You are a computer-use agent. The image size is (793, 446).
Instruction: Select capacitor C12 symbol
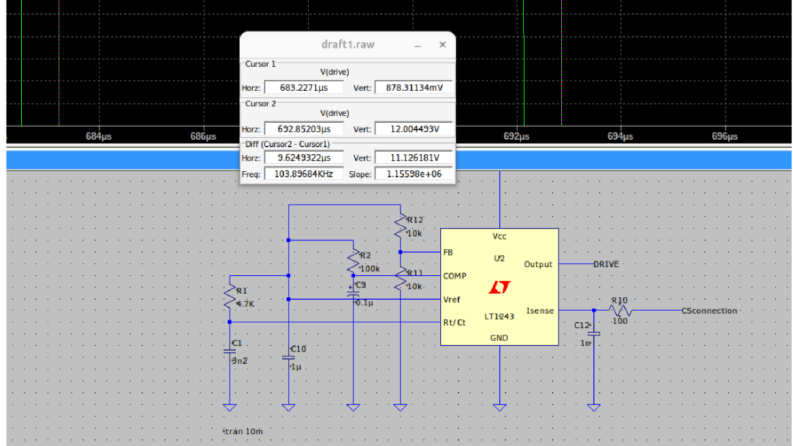(x=594, y=334)
